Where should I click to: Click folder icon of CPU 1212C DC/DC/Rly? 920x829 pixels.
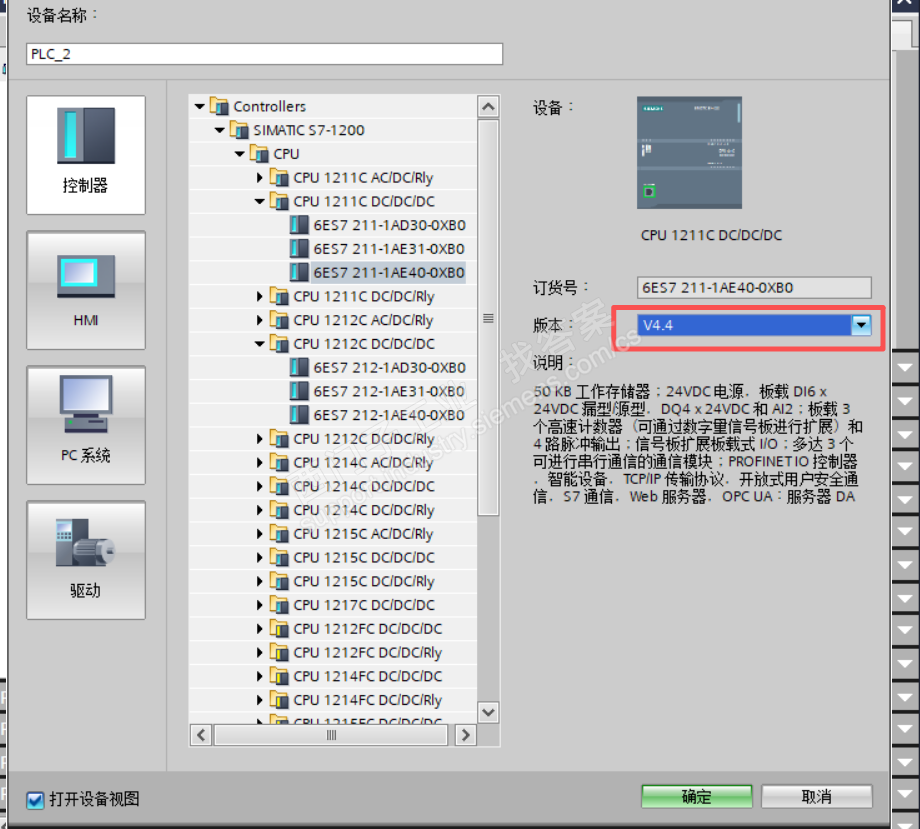click(279, 439)
